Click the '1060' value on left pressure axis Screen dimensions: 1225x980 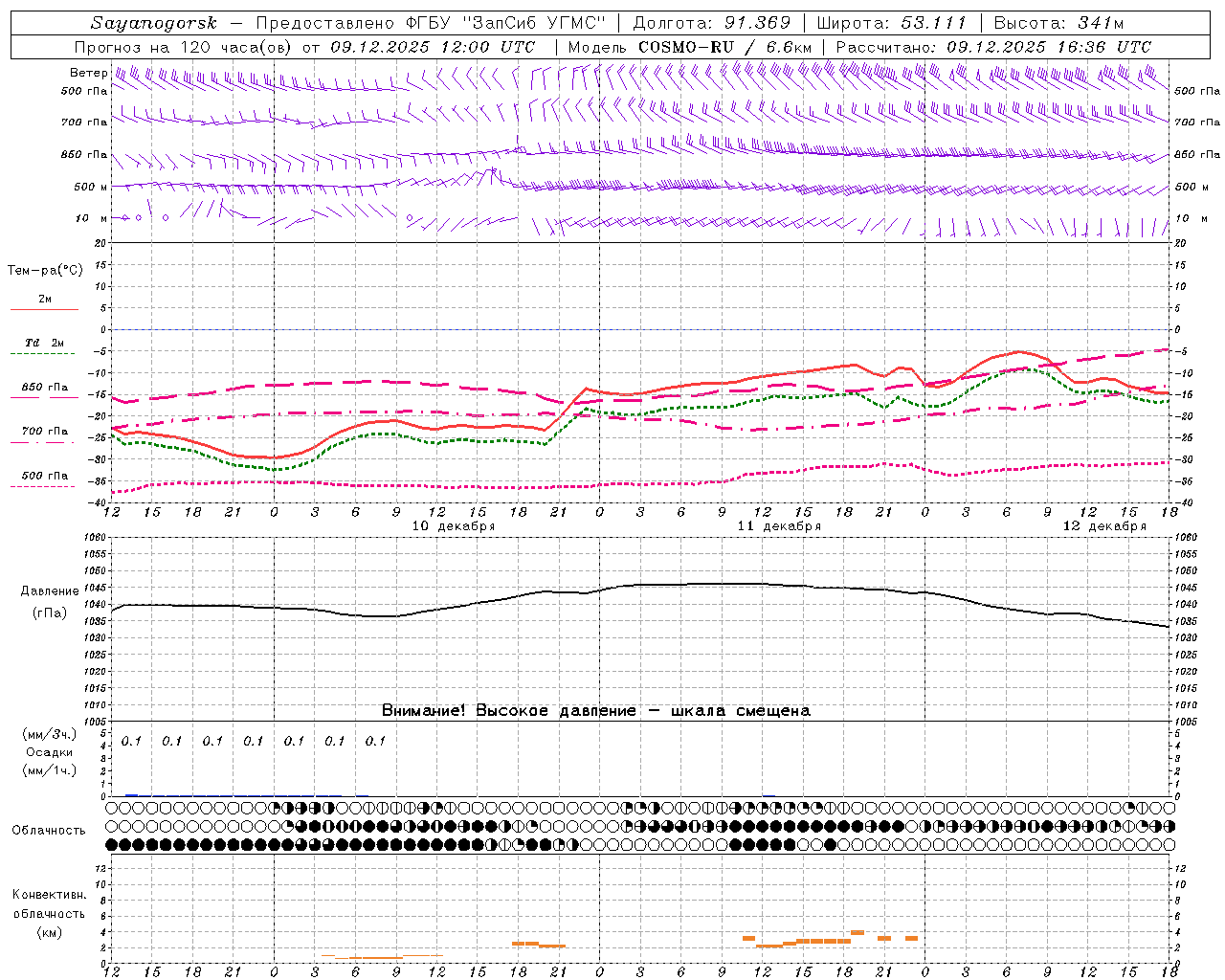coord(96,538)
